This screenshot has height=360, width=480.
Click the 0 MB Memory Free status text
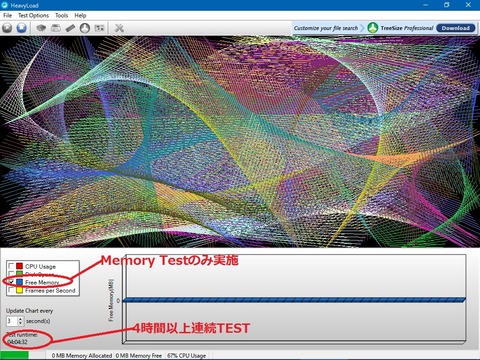[x=139, y=355]
